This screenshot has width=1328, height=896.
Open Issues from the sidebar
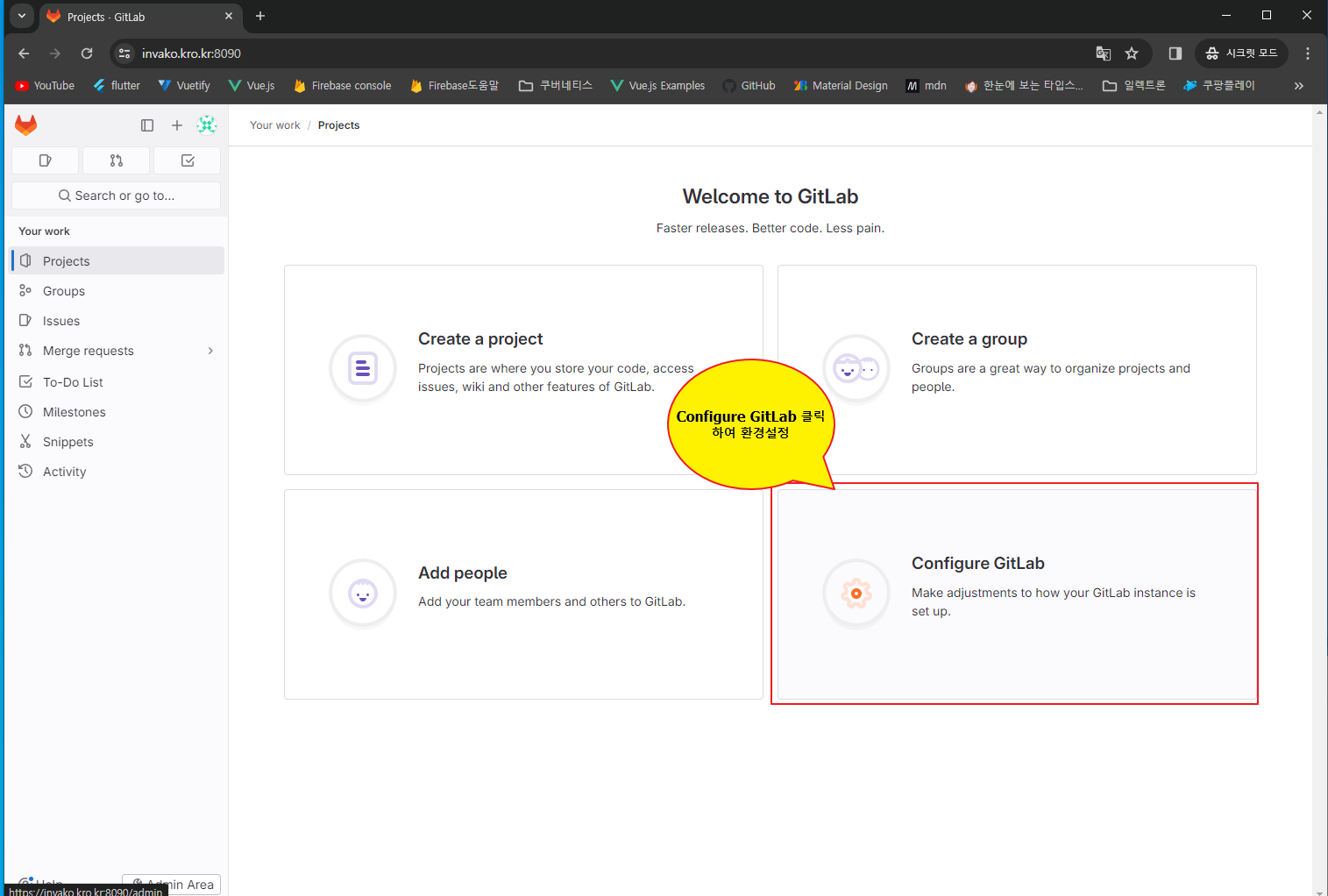pyautogui.click(x=117, y=321)
